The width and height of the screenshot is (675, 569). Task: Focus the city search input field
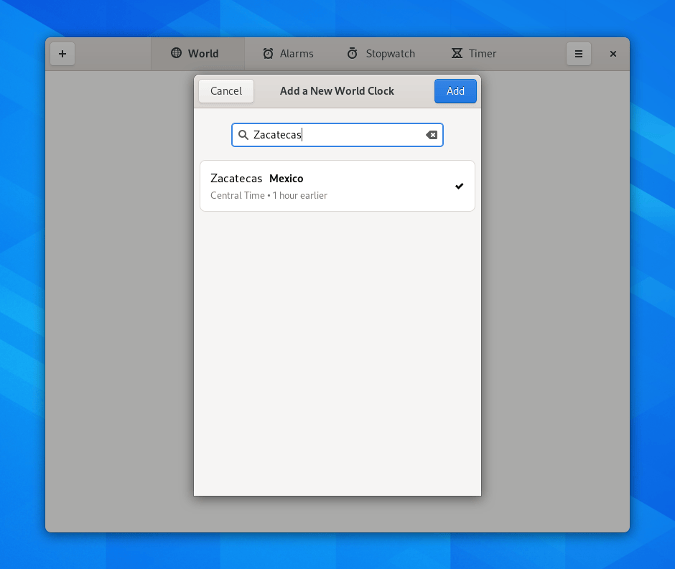[x=335, y=135]
